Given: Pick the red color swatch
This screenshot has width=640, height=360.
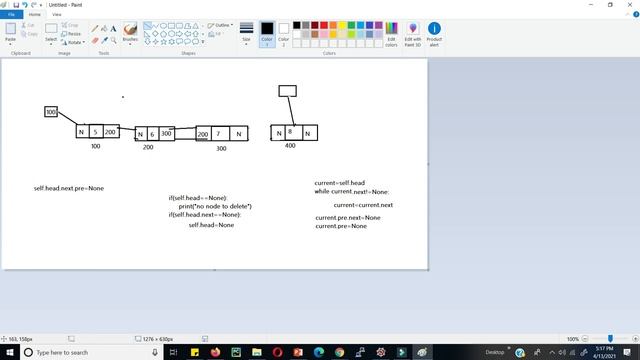Looking at the screenshot, I should [324, 25].
